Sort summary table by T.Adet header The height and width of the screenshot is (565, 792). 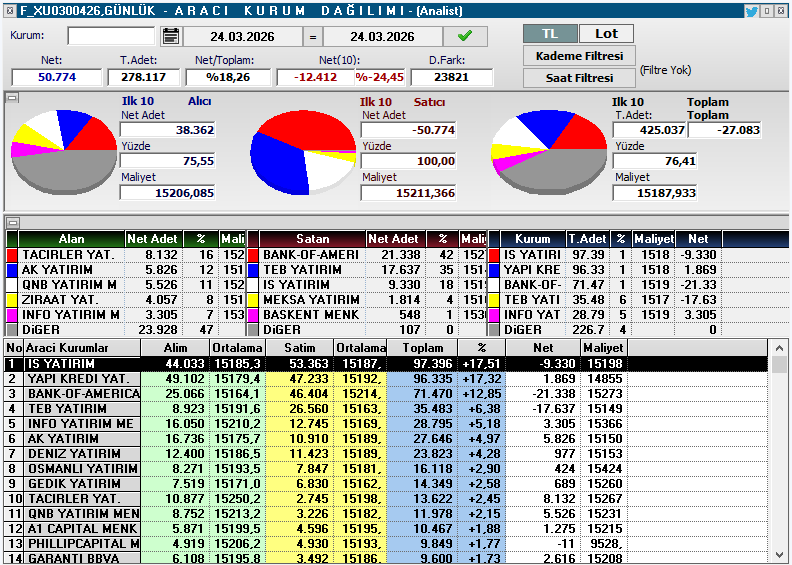point(587,239)
